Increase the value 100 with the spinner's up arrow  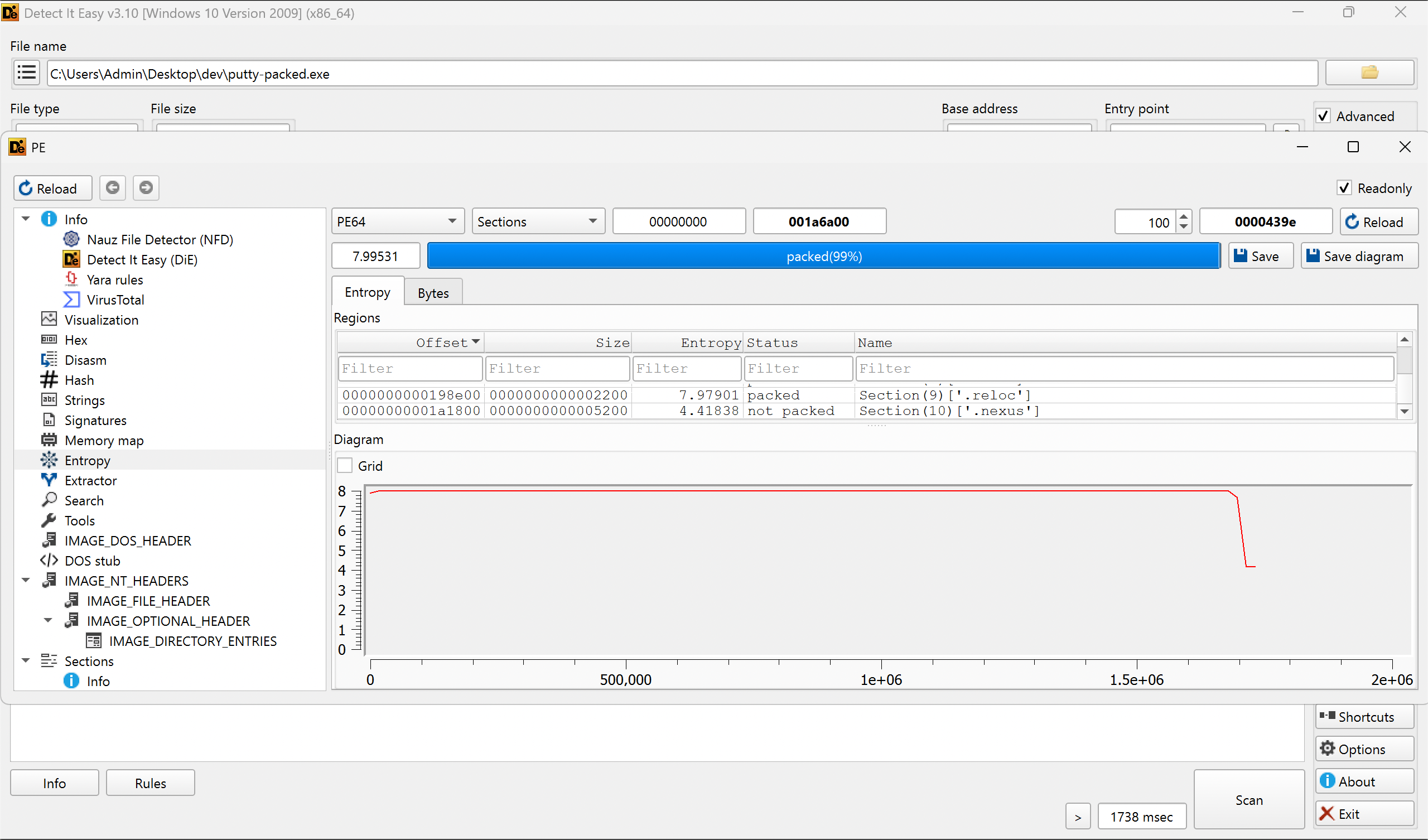coord(1183,215)
